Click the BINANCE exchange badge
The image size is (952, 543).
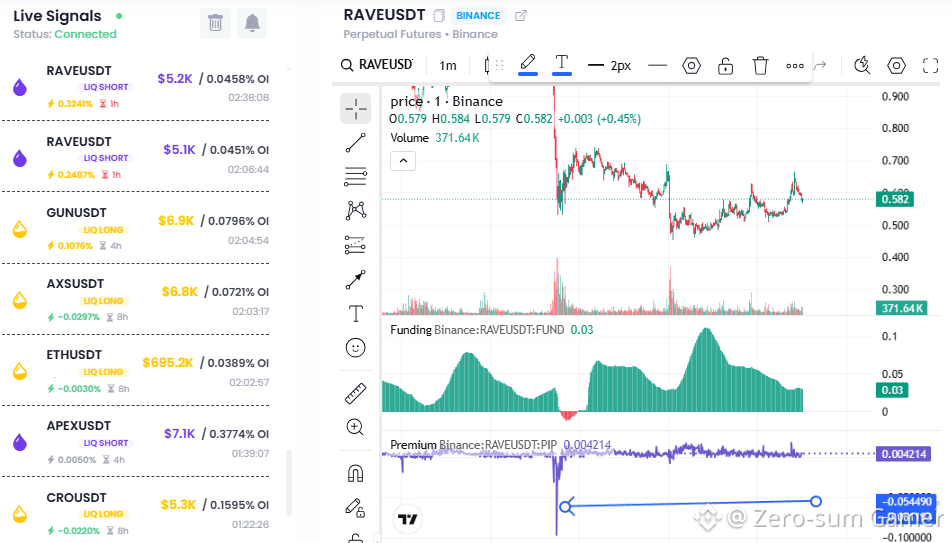pyautogui.click(x=478, y=16)
